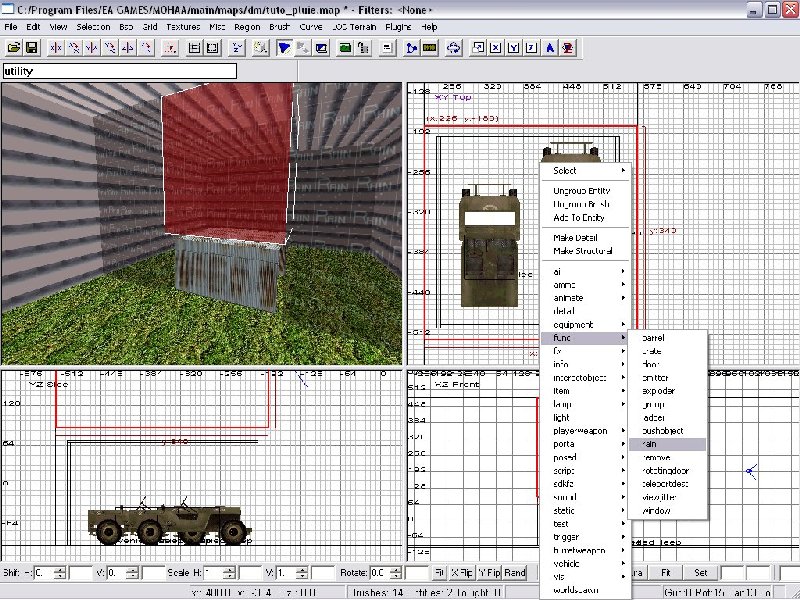Expand the vehicle entity submenu
Image resolution: width=800 pixels, height=600 pixels.
pos(586,563)
